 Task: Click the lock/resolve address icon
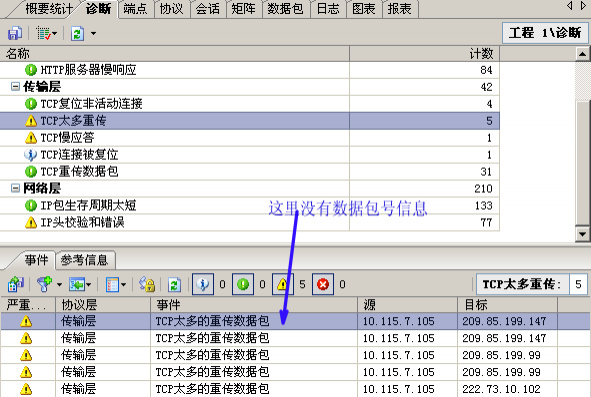tap(147, 284)
